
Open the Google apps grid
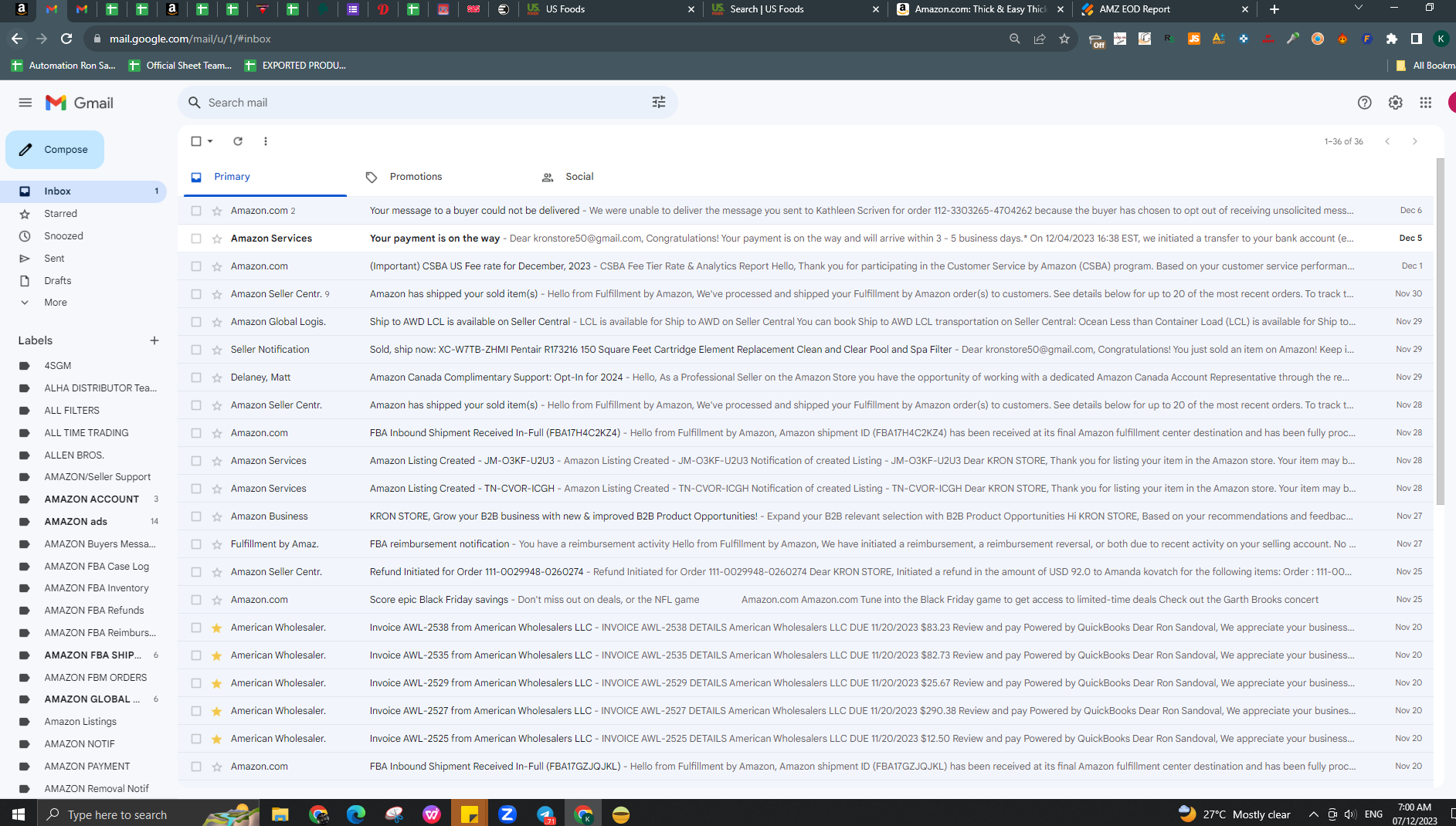[x=1426, y=103]
